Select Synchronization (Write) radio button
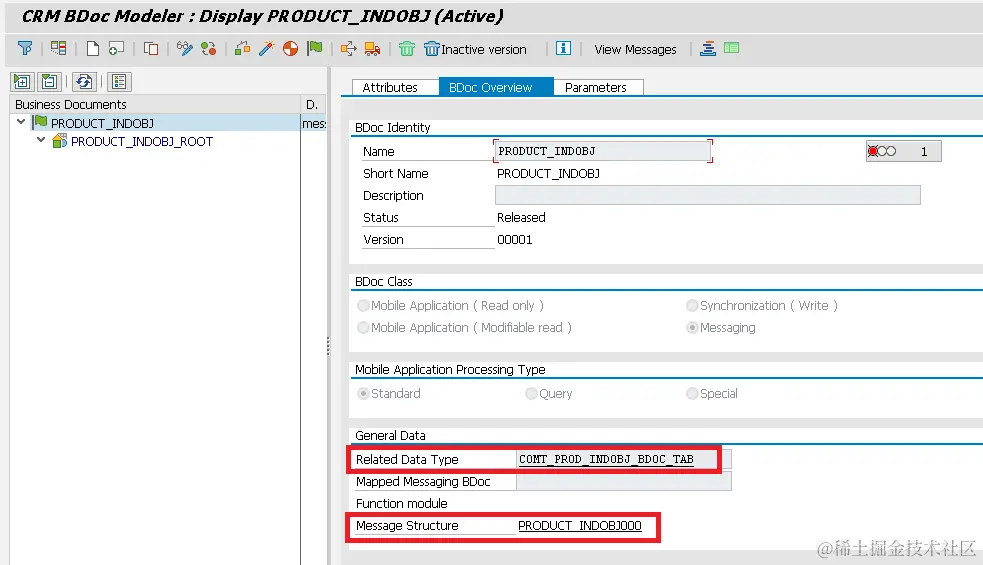Image resolution: width=983 pixels, height=565 pixels. (x=692, y=305)
